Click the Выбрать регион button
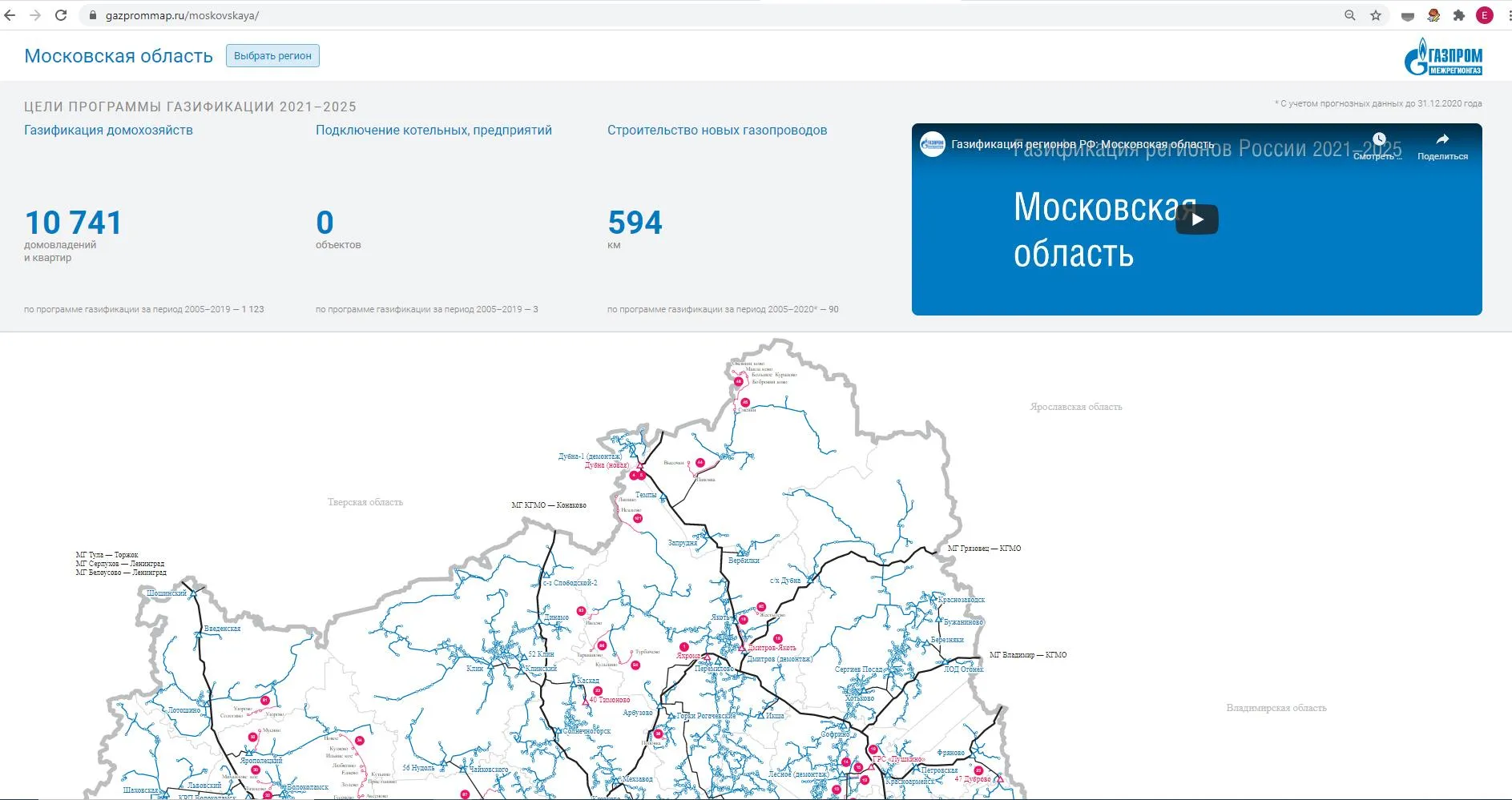The height and width of the screenshot is (800, 1512). point(272,56)
